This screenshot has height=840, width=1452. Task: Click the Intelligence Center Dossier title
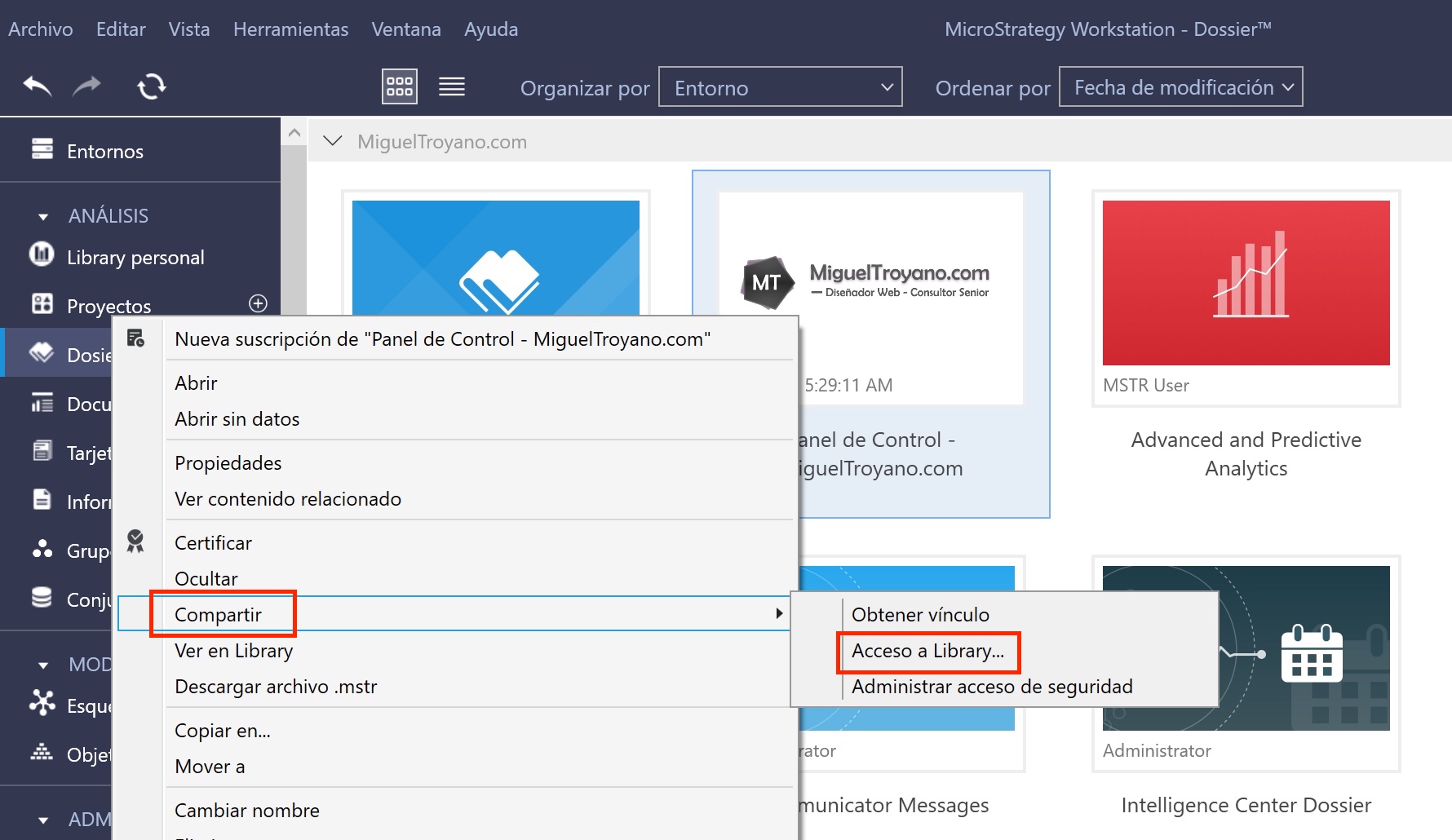pos(1246,806)
